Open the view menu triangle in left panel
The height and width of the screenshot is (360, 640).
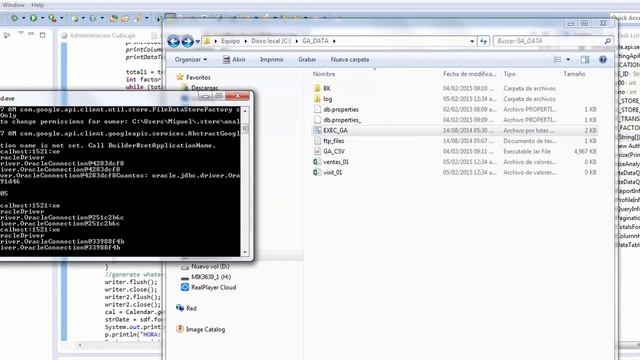click(x=21, y=33)
